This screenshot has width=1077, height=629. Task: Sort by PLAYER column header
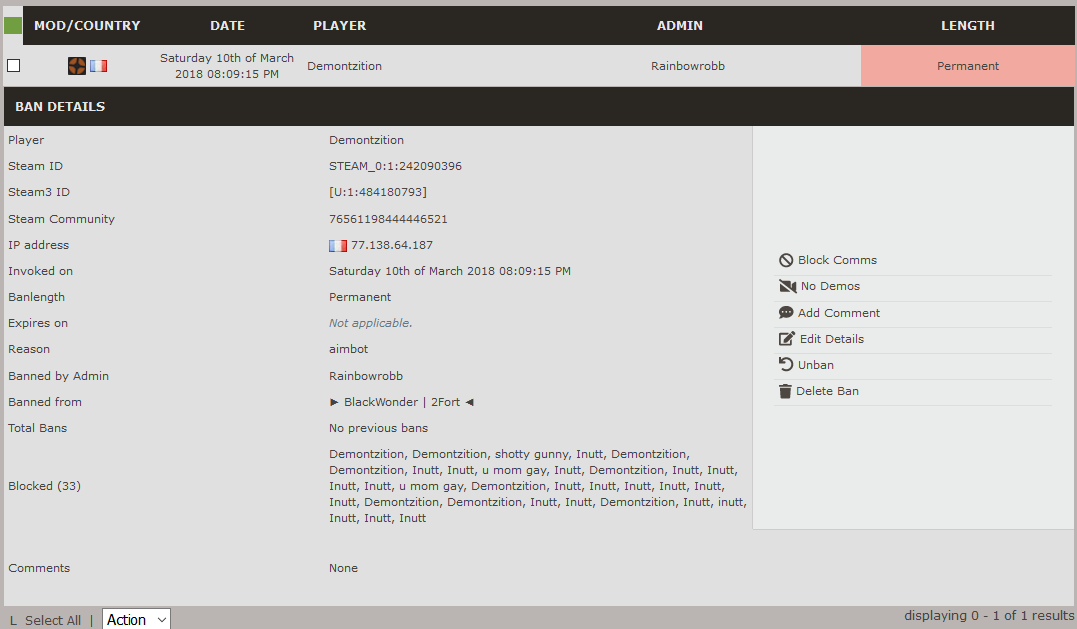(x=339, y=25)
